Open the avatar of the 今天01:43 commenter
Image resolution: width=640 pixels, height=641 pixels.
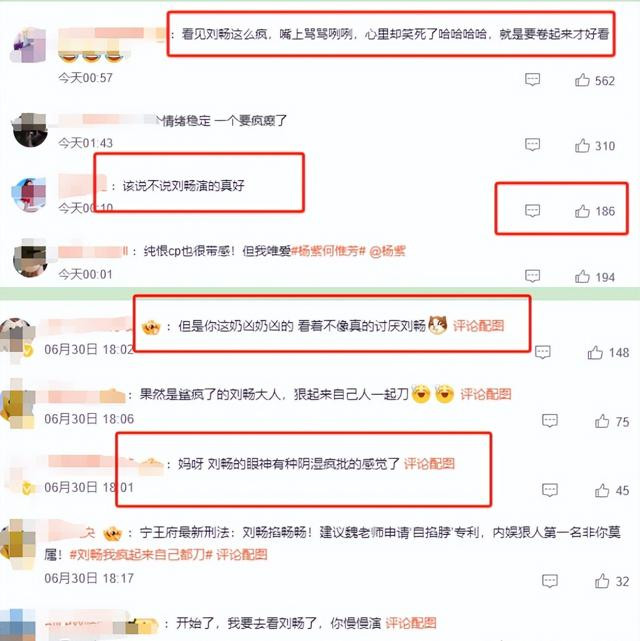(30, 130)
